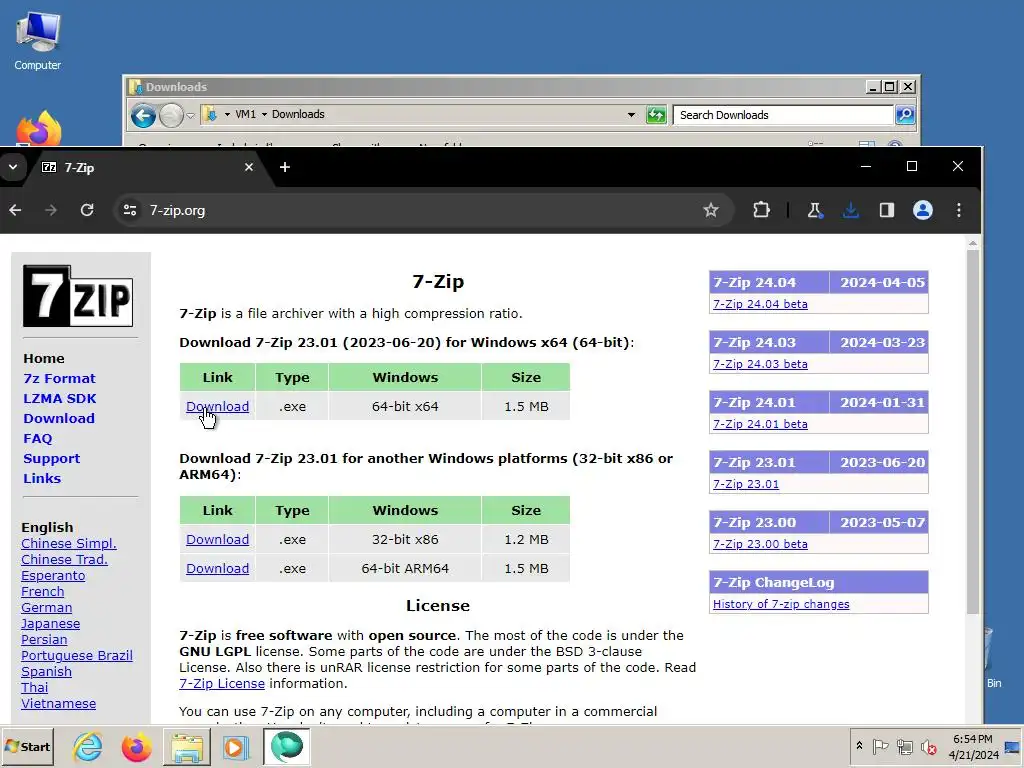The height and width of the screenshot is (768, 1024).
Task: Expand VM1 breadcrumb arrow in Explorer
Action: coord(264,114)
